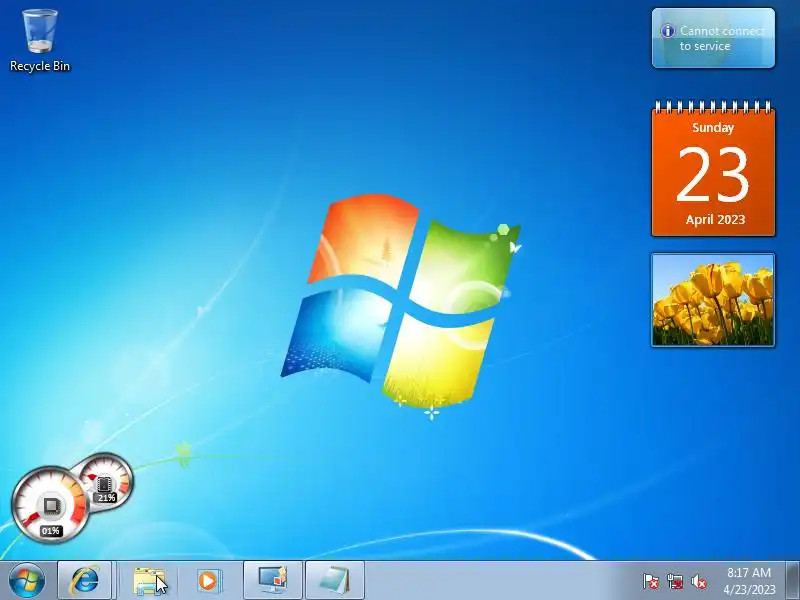Open the taskbar clock showing 8:17 AM
Screen dimensions: 800x600
click(749, 572)
